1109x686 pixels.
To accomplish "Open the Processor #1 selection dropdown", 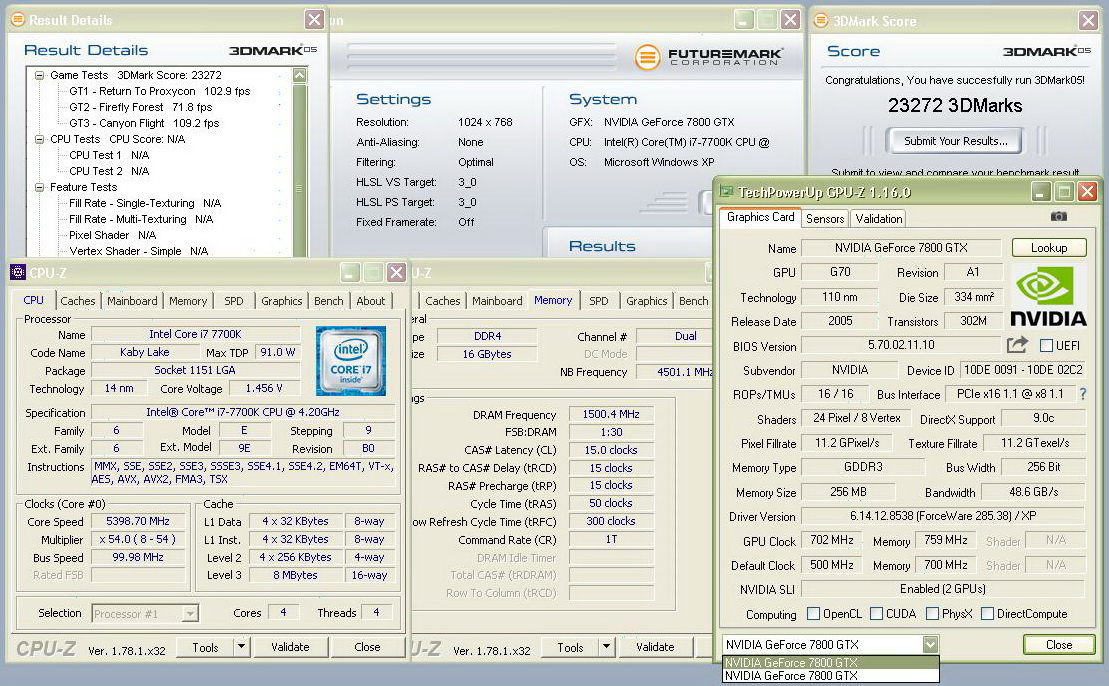I will click(x=190, y=613).
